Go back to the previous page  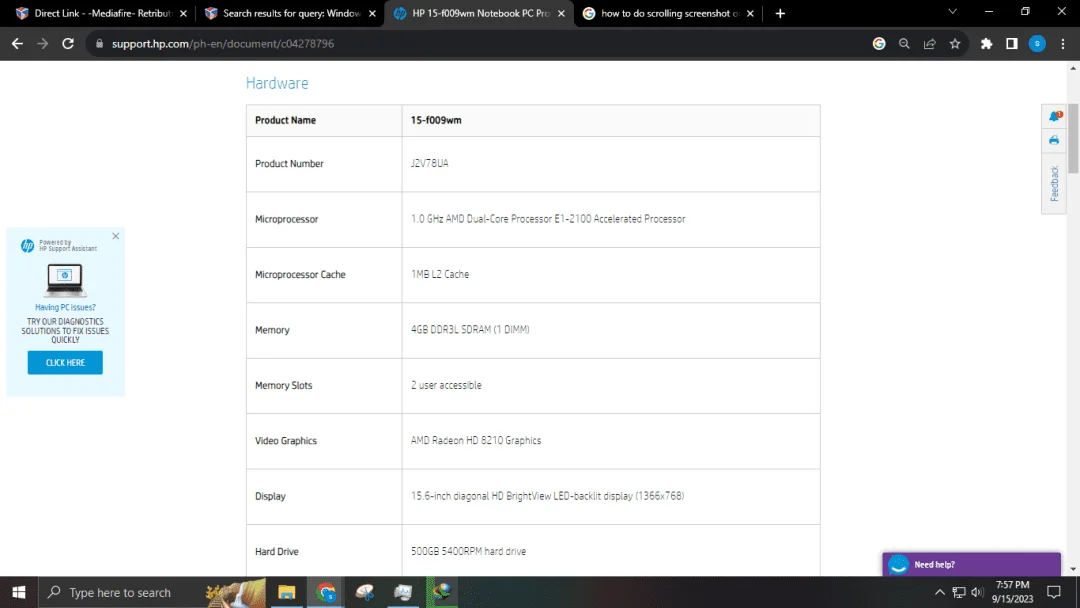(17, 43)
